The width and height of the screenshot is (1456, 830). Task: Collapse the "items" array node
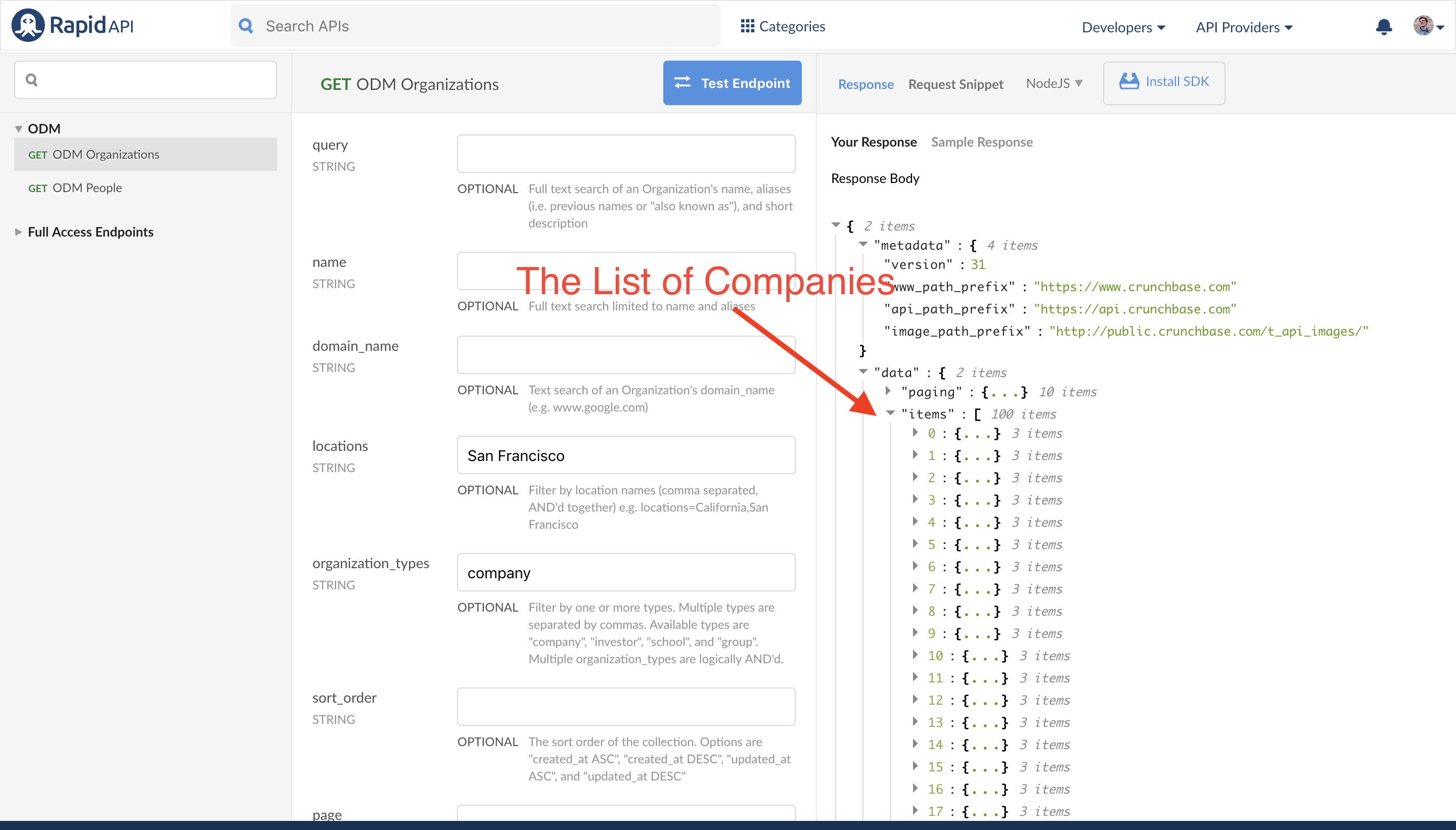point(890,413)
